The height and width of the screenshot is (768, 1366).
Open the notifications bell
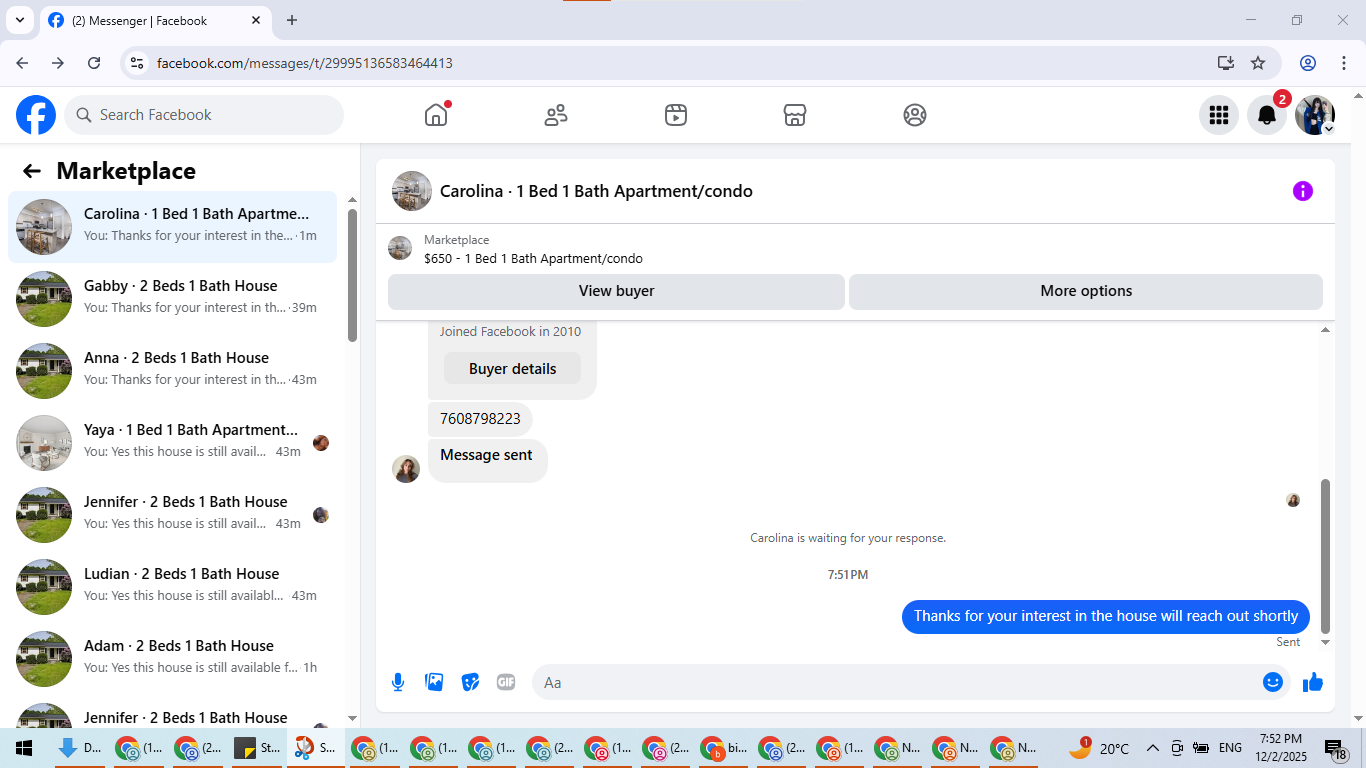(1267, 115)
